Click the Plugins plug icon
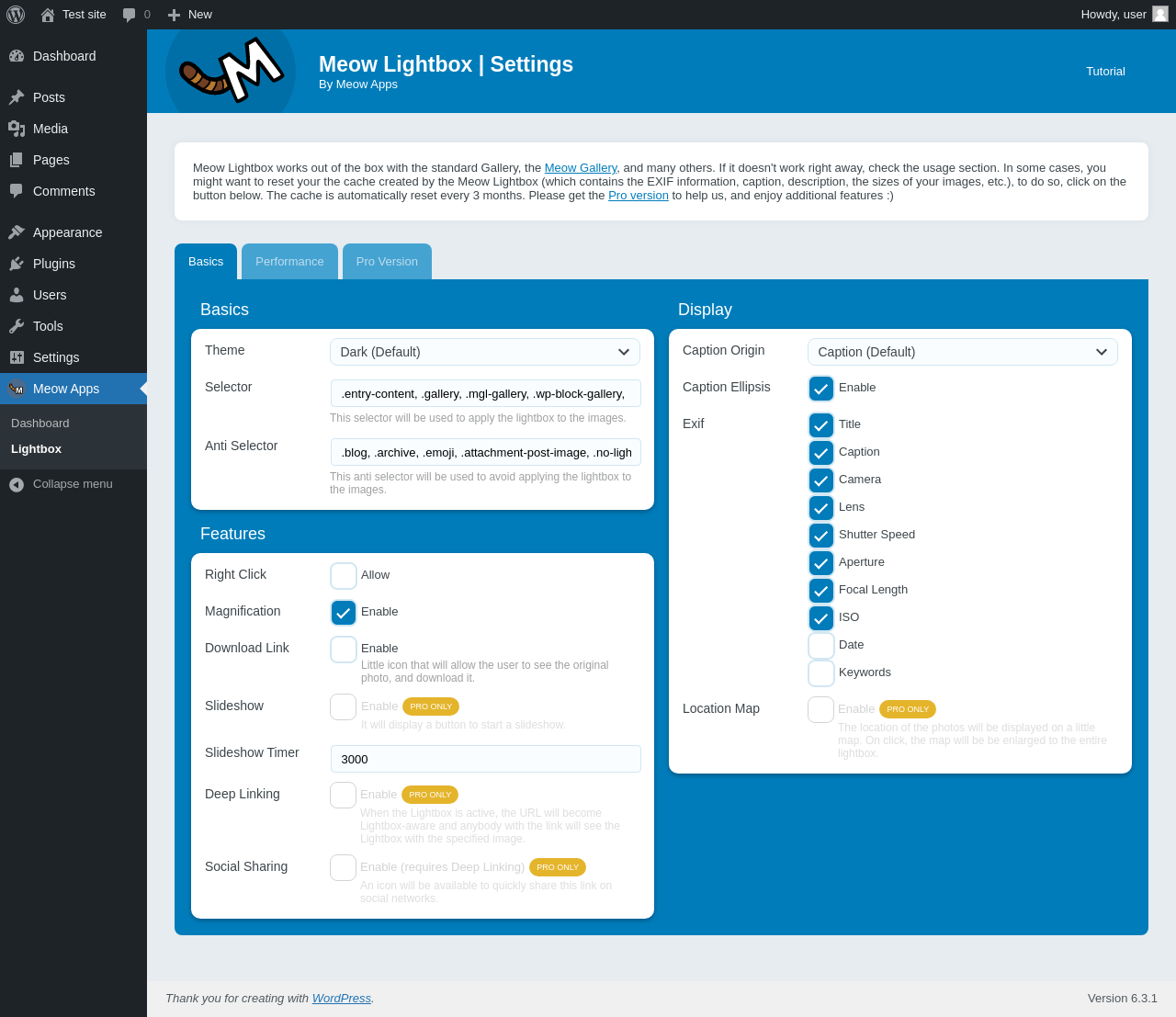This screenshot has height=1017, width=1176. point(17,264)
